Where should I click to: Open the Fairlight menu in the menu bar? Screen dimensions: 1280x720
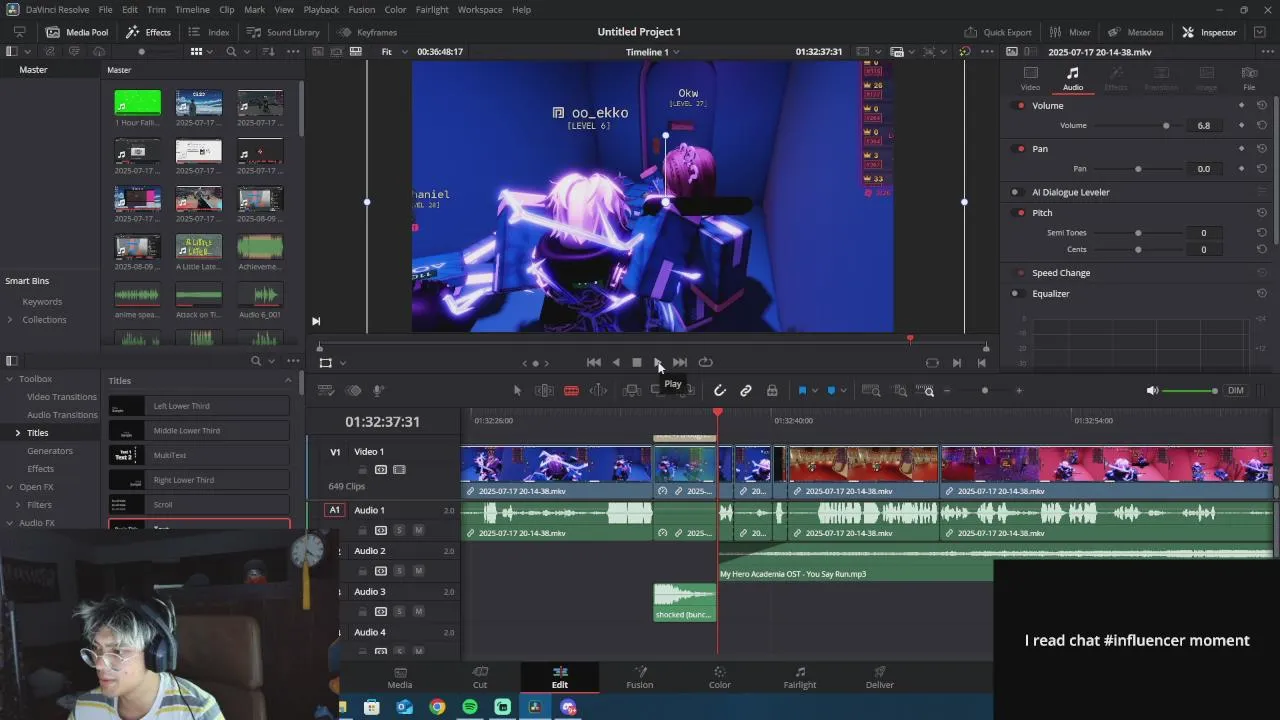(x=432, y=10)
